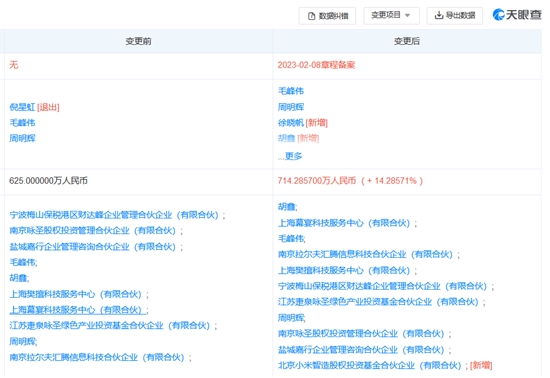Click the 导出数据 button
The width and height of the screenshot is (550, 378).
click(455, 15)
